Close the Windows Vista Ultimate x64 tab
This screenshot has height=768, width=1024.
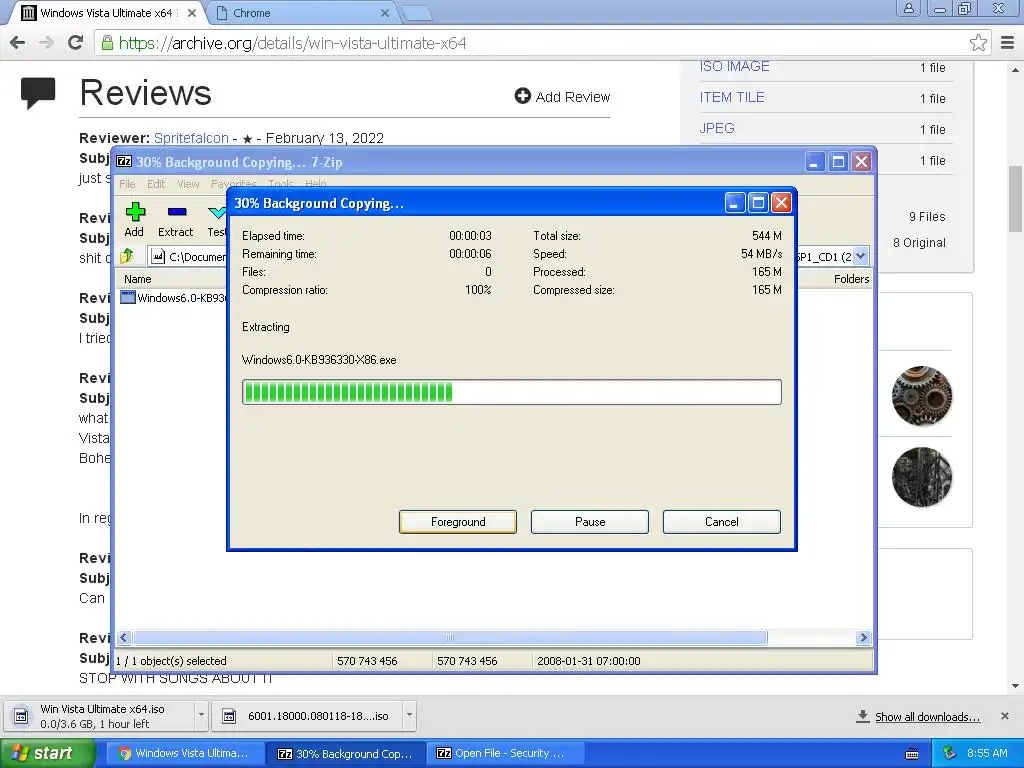pyautogui.click(x=192, y=13)
